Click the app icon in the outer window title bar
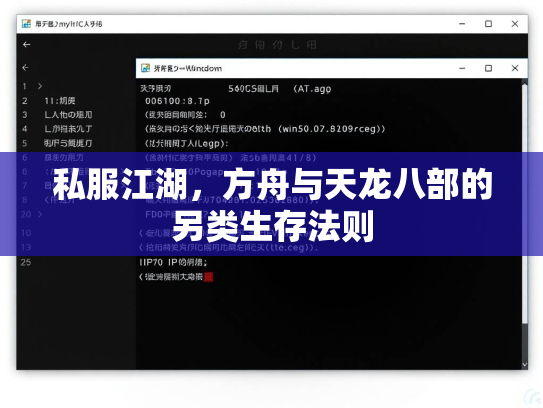 (26, 24)
